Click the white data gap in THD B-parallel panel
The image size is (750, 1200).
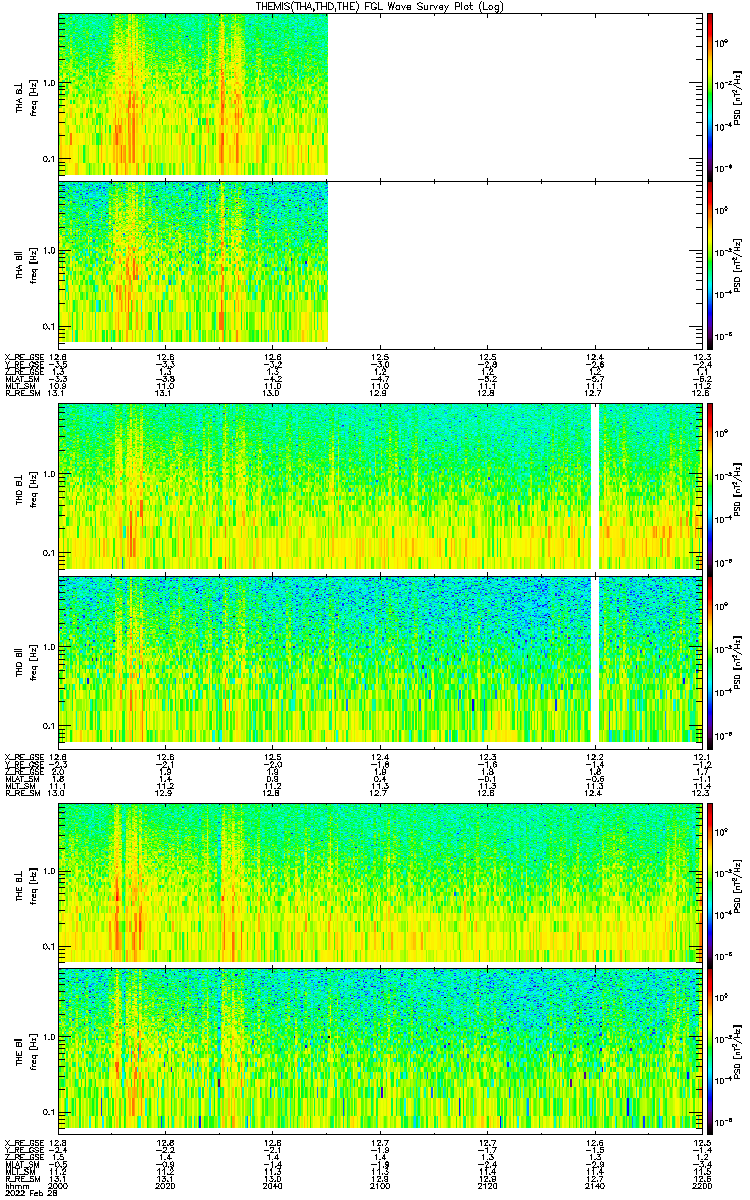tap(596, 659)
